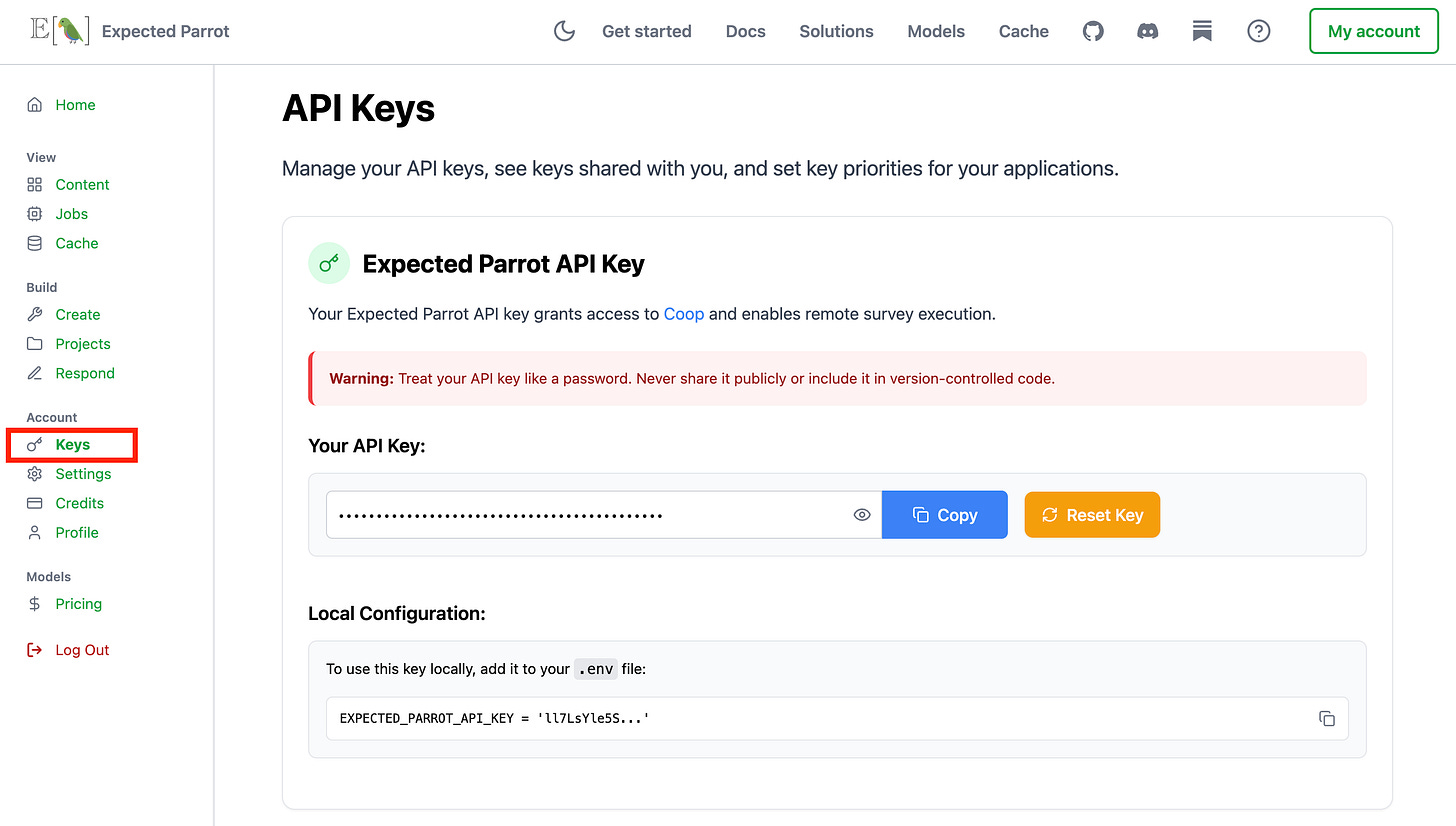
Task: Follow the Coop hyperlink
Action: pyautogui.click(x=684, y=314)
